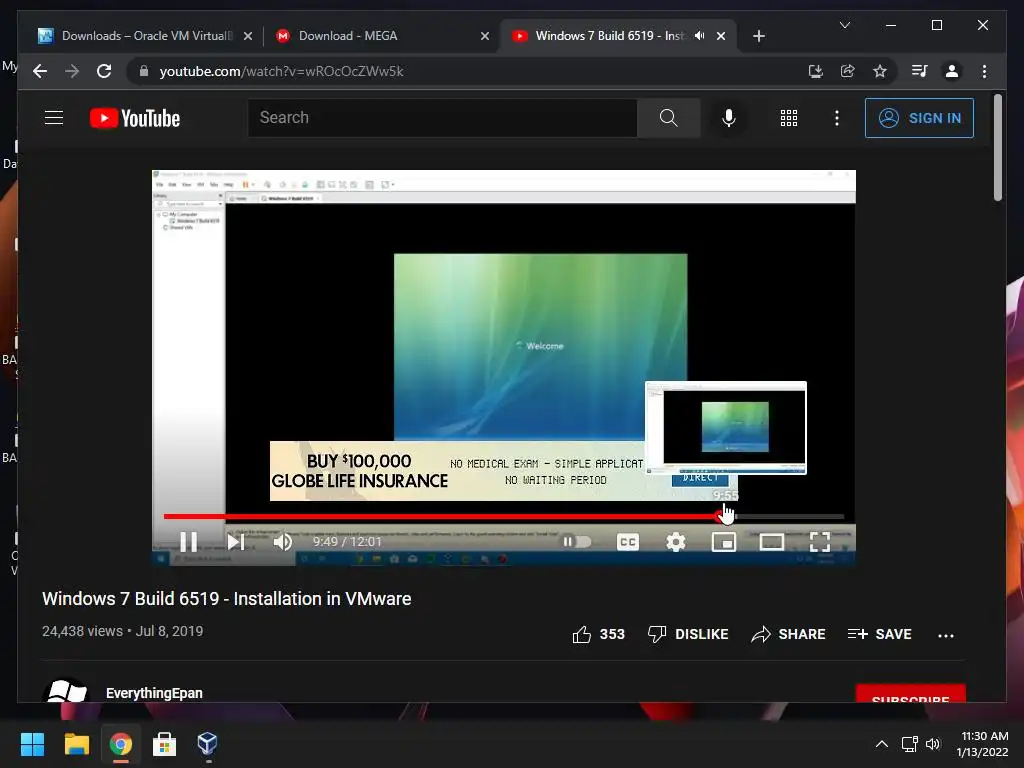
Task: Click the SHARE button
Action: tap(788, 634)
